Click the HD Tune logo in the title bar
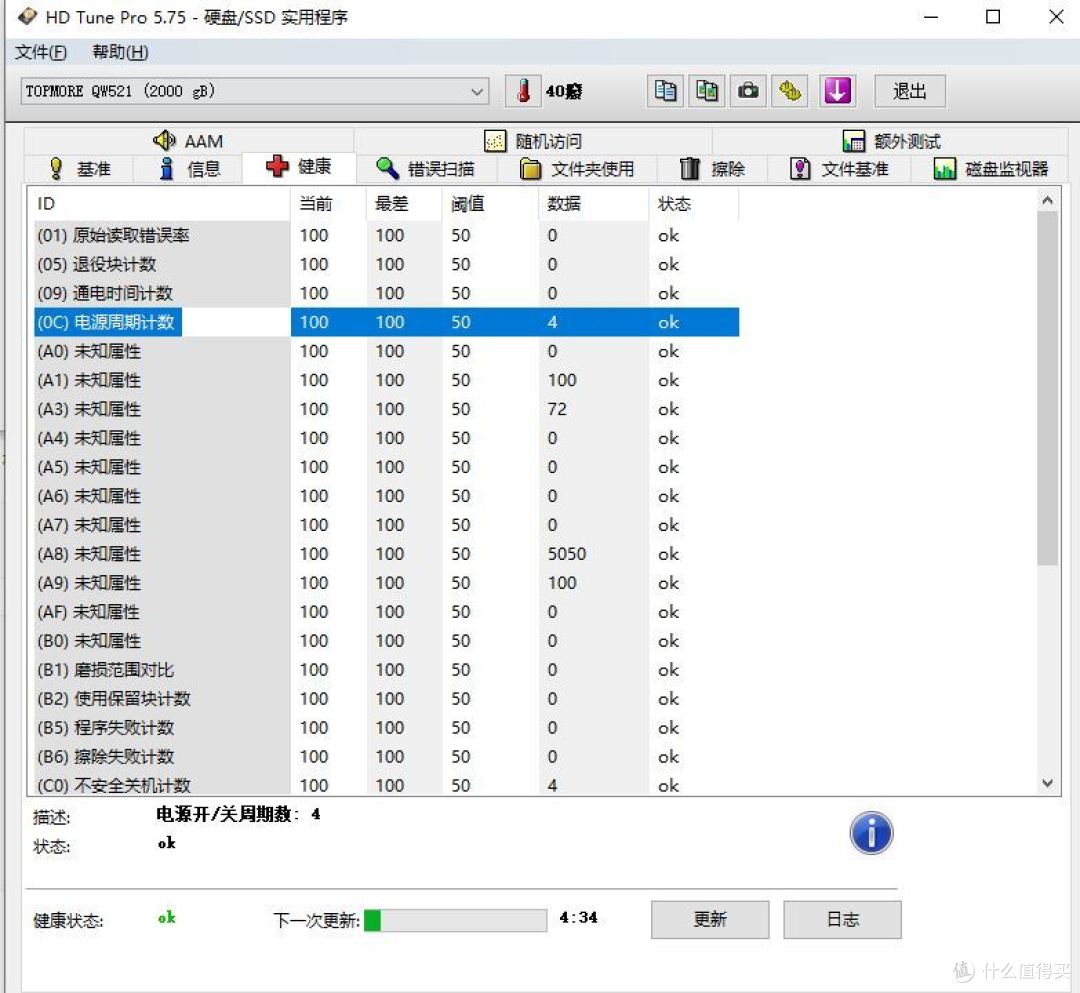Screen dimensions: 1080x993 [x=26, y=16]
